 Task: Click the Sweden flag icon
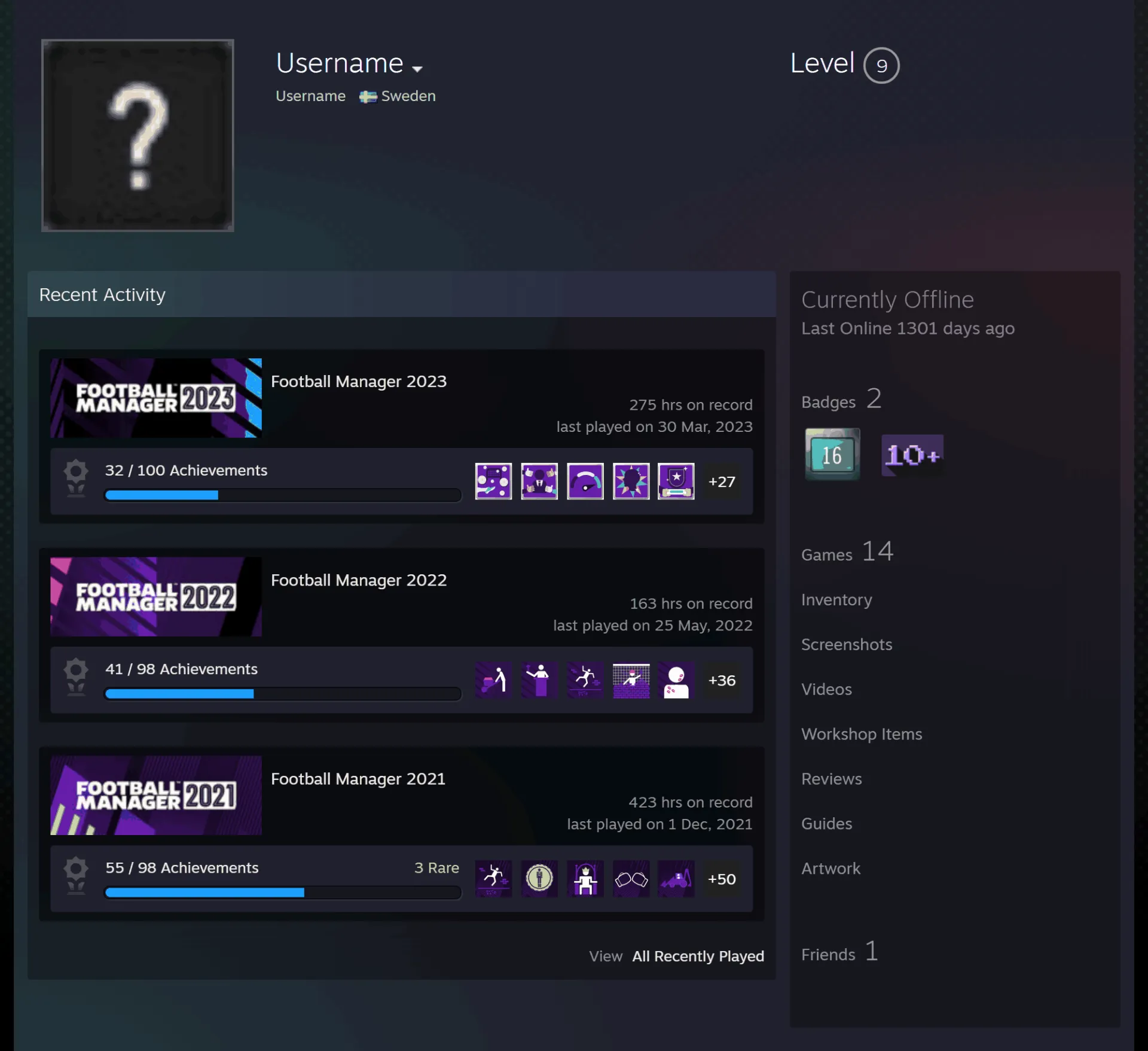368,96
